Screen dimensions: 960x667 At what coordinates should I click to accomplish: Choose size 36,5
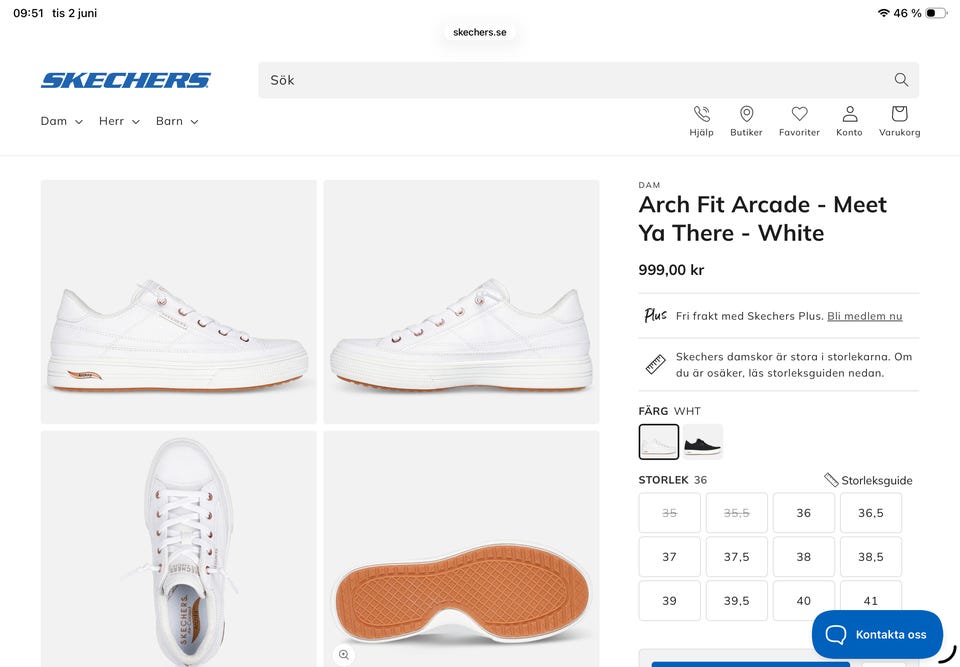coord(871,513)
